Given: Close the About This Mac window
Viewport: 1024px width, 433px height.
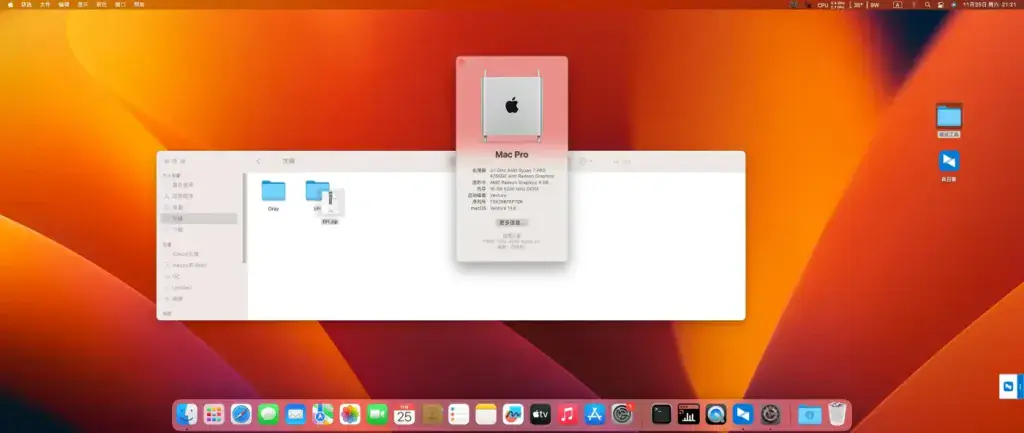Looking at the screenshot, I should pos(462,62).
